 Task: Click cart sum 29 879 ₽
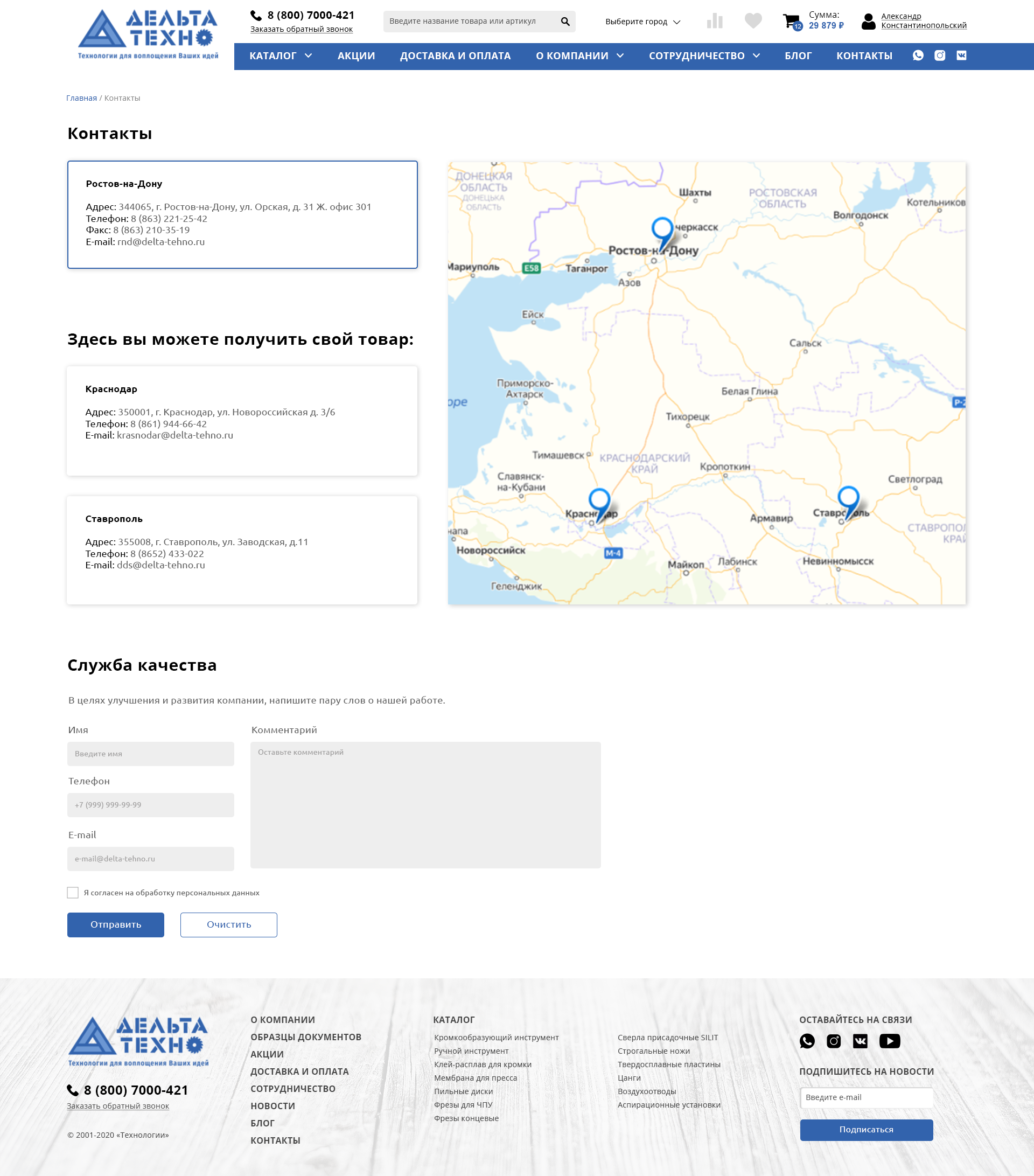(x=826, y=26)
